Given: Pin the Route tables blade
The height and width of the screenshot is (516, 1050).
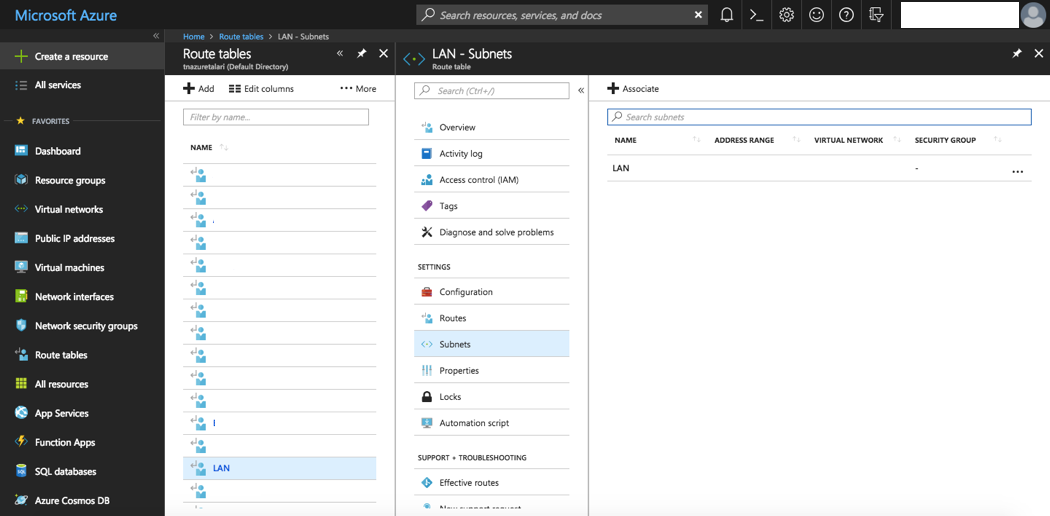Looking at the screenshot, I should [362, 53].
